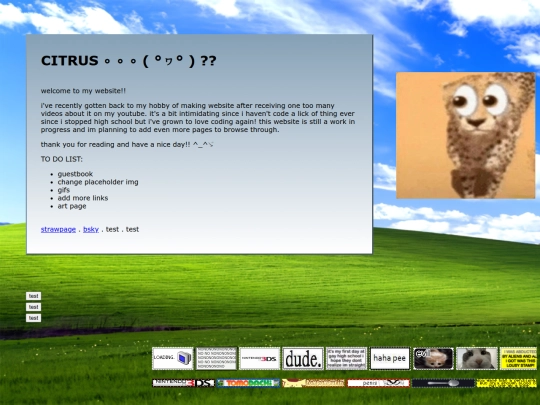
Task: Click the LOADING computer stamp
Action: [x=173, y=359]
